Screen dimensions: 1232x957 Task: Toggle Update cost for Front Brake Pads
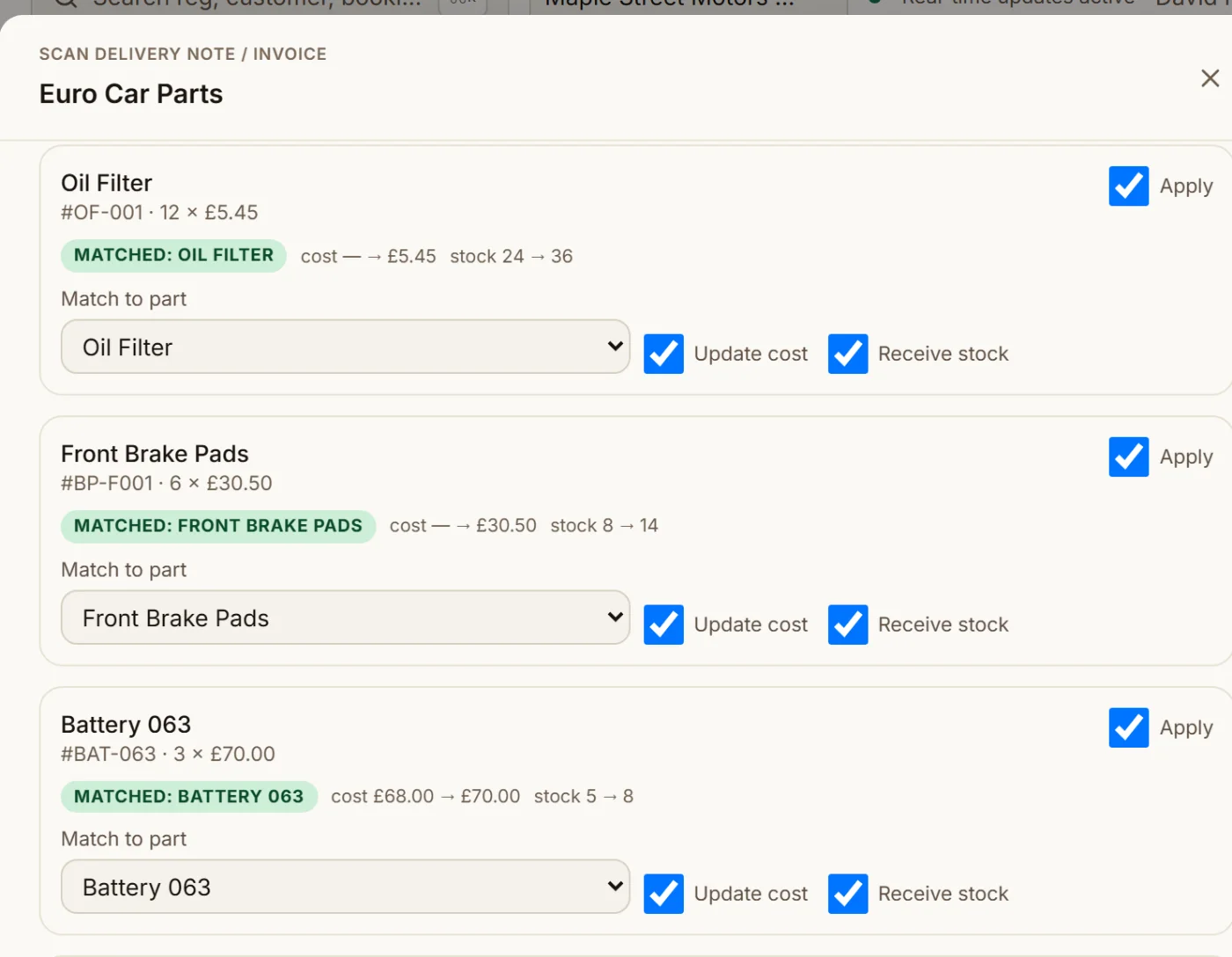pos(664,625)
